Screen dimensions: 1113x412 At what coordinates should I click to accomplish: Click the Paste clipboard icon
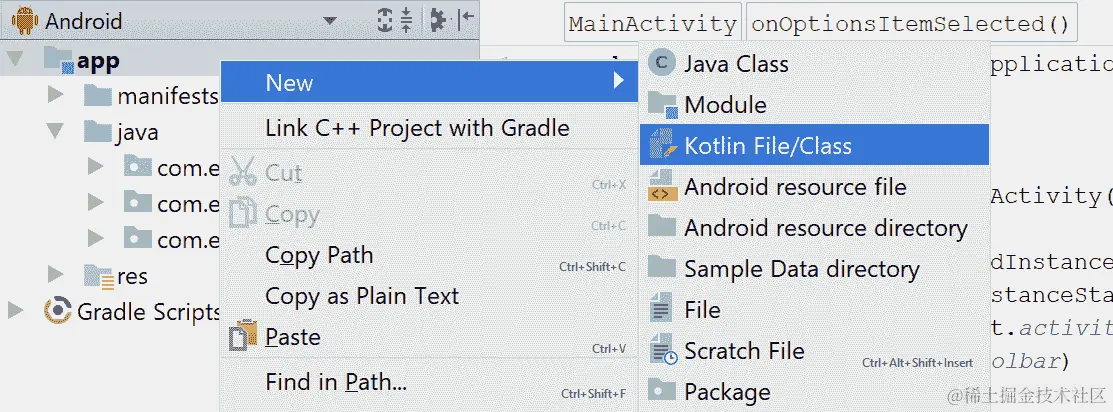click(x=243, y=337)
